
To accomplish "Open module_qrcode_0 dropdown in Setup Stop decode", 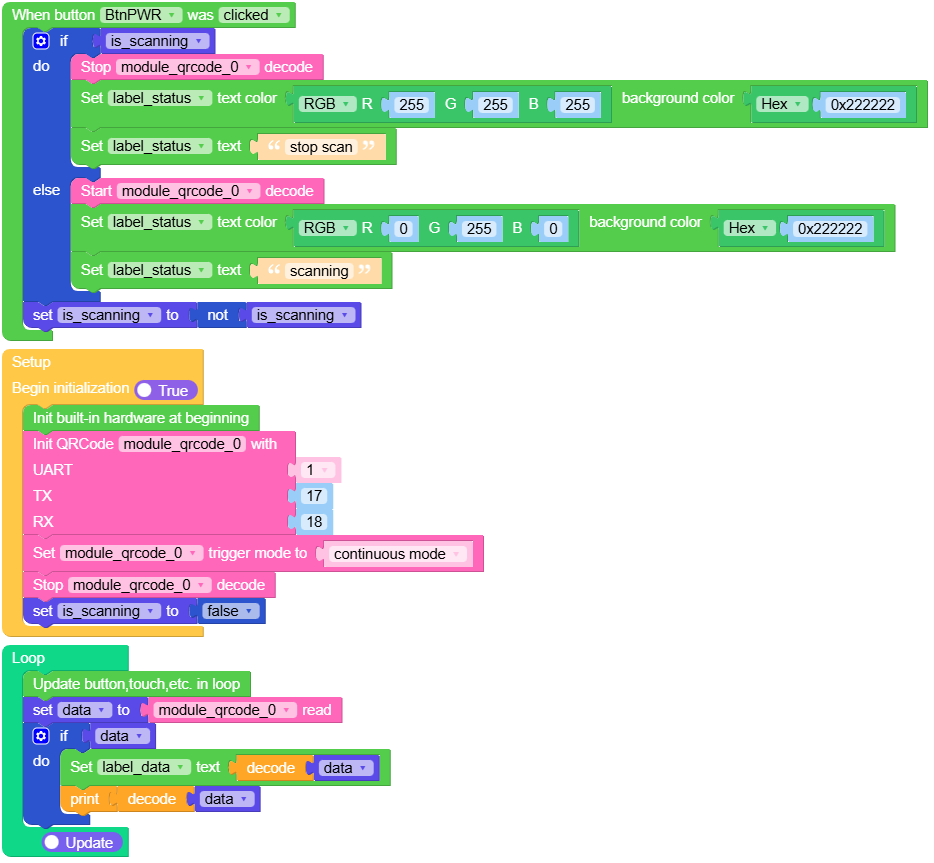I will pyautogui.click(x=139, y=585).
